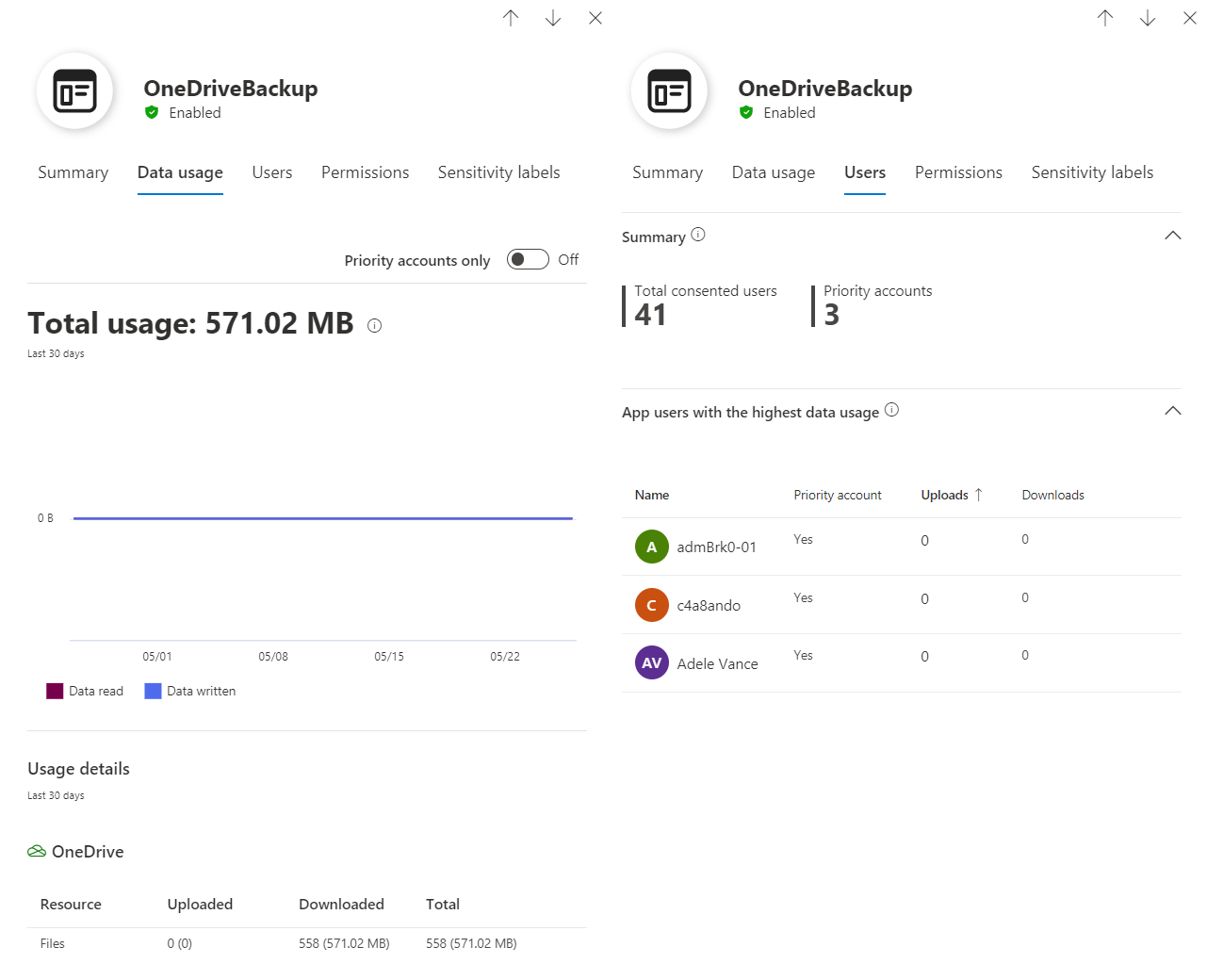Open Permissions tab in left panel
This screenshot has height=980, width=1207.
(365, 172)
